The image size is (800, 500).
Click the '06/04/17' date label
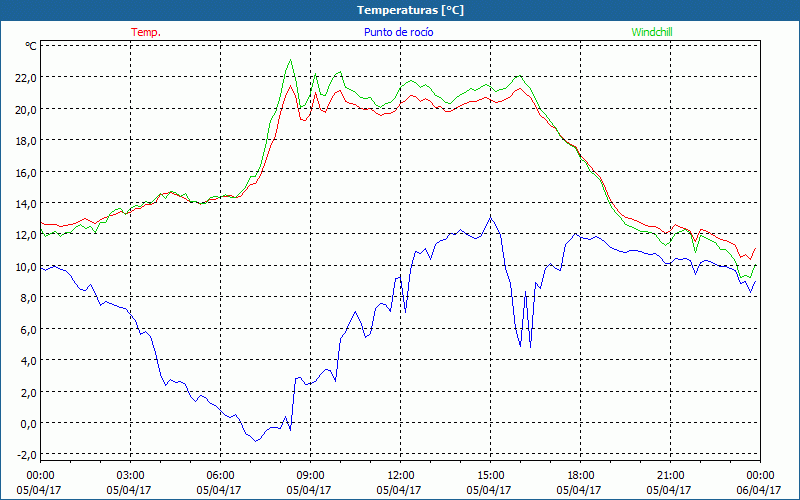click(759, 490)
